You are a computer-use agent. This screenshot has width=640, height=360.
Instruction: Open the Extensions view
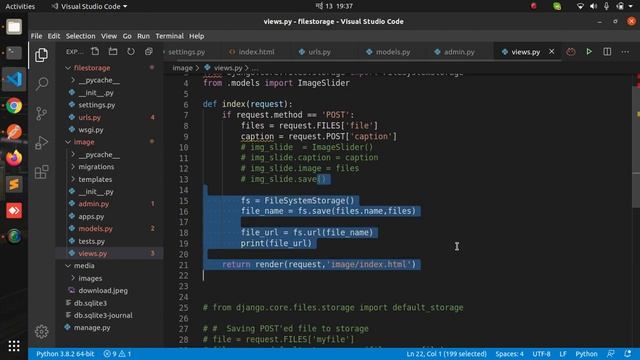[41, 172]
